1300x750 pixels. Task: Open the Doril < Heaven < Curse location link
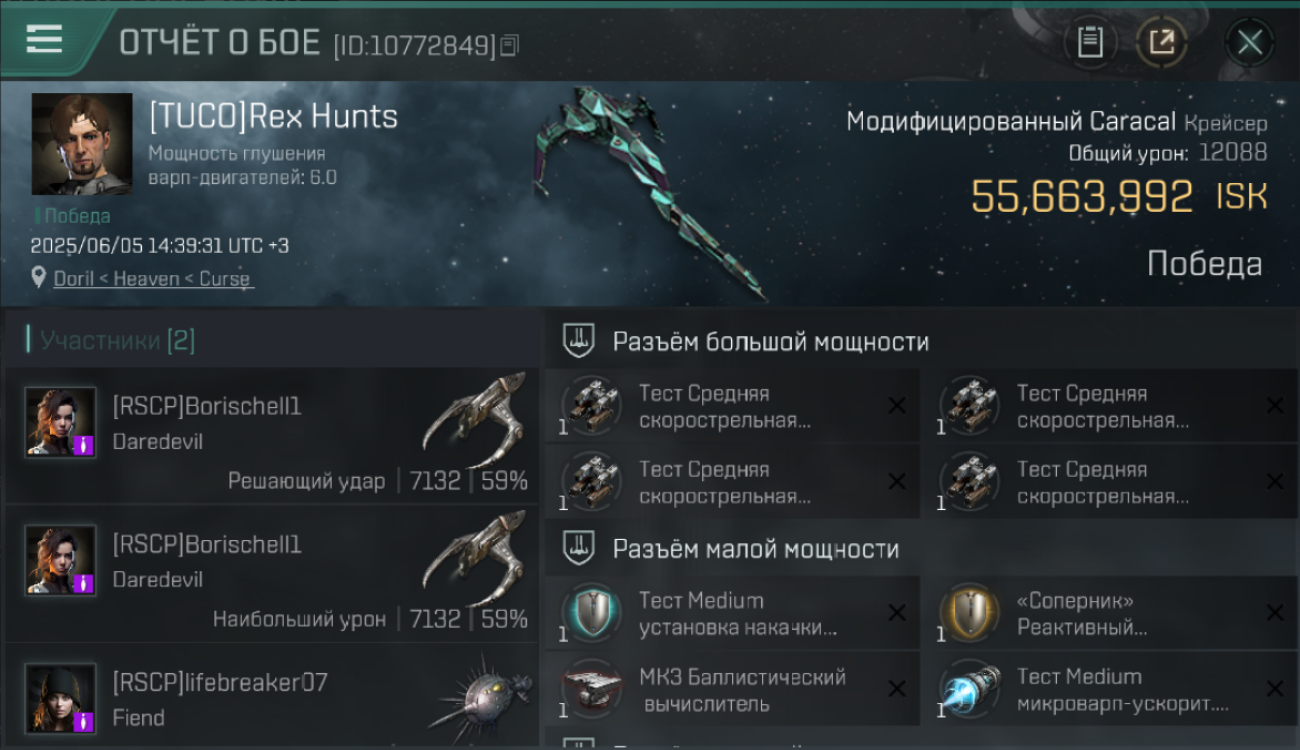[x=152, y=279]
